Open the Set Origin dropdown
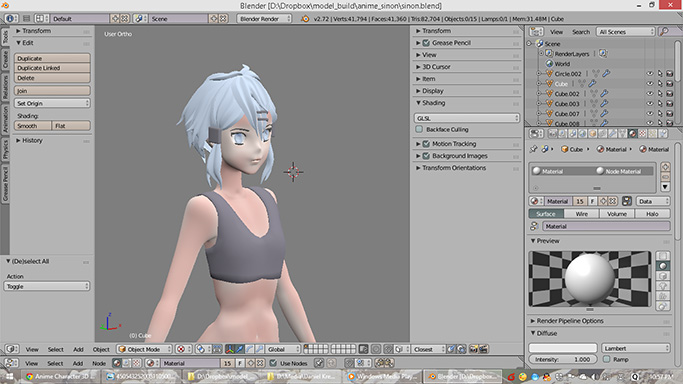The width and height of the screenshot is (683, 384). [x=52, y=103]
